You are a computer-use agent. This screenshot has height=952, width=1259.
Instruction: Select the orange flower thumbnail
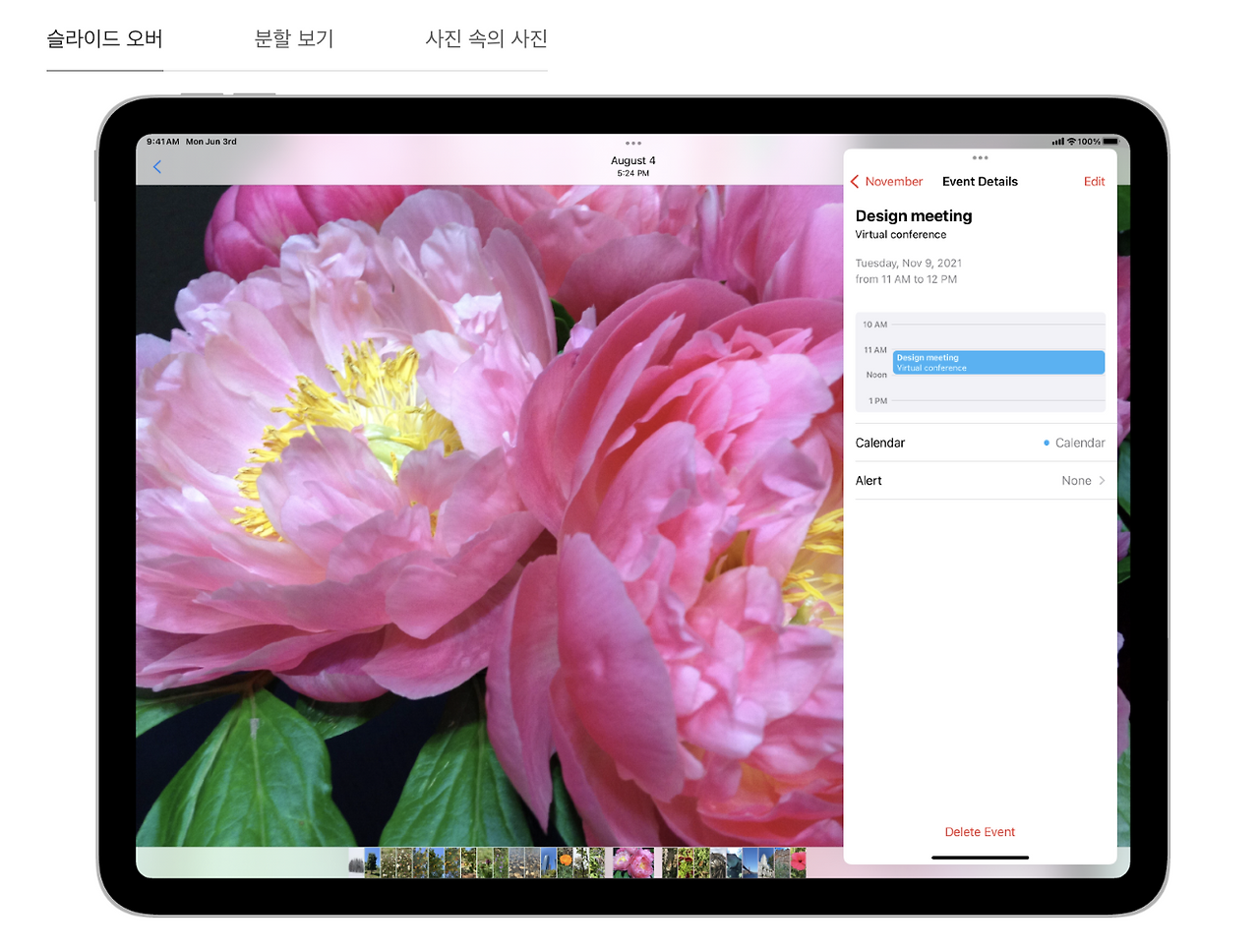coord(565,863)
